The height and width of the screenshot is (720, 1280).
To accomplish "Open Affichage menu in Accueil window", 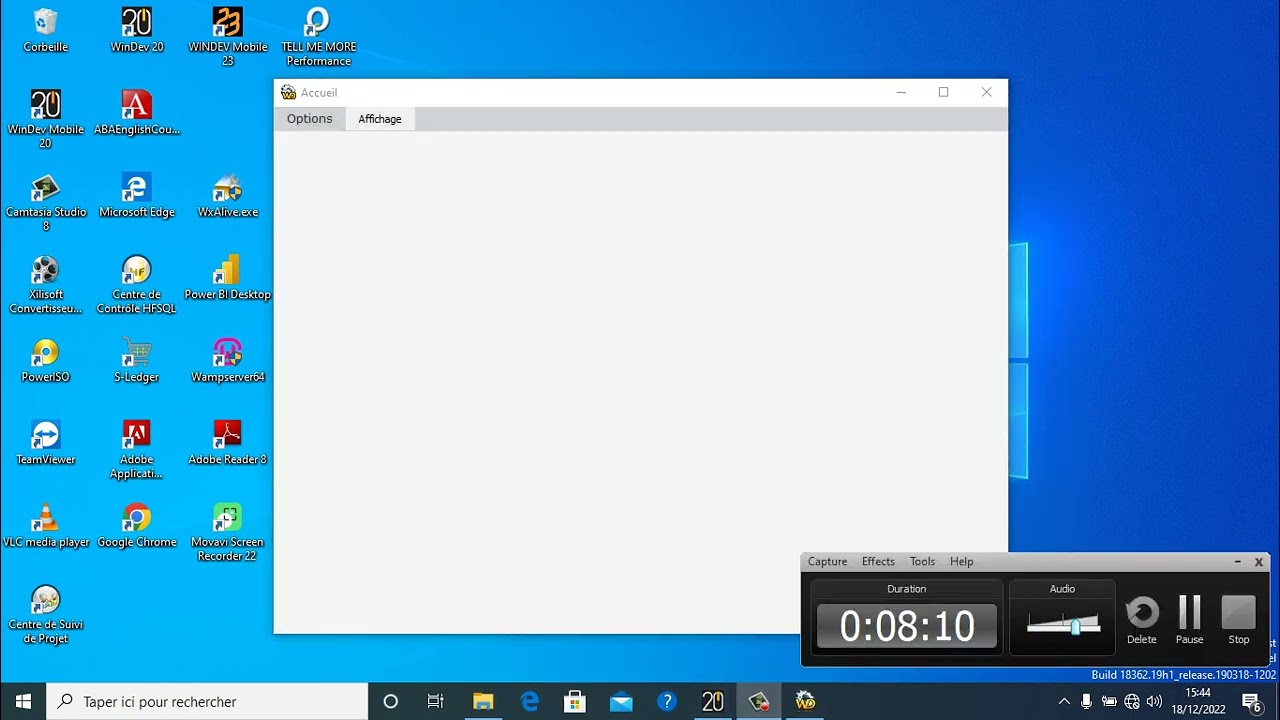I will (380, 119).
